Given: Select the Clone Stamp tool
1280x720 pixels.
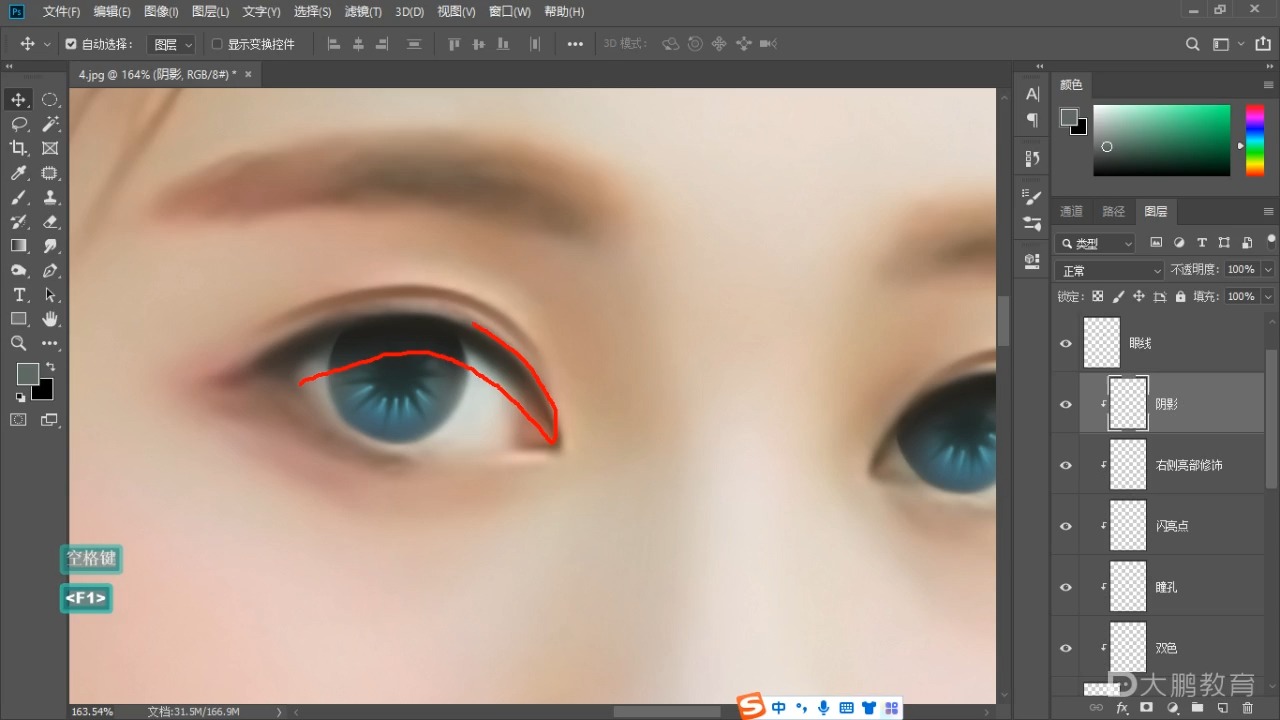Looking at the screenshot, I should pos(50,197).
